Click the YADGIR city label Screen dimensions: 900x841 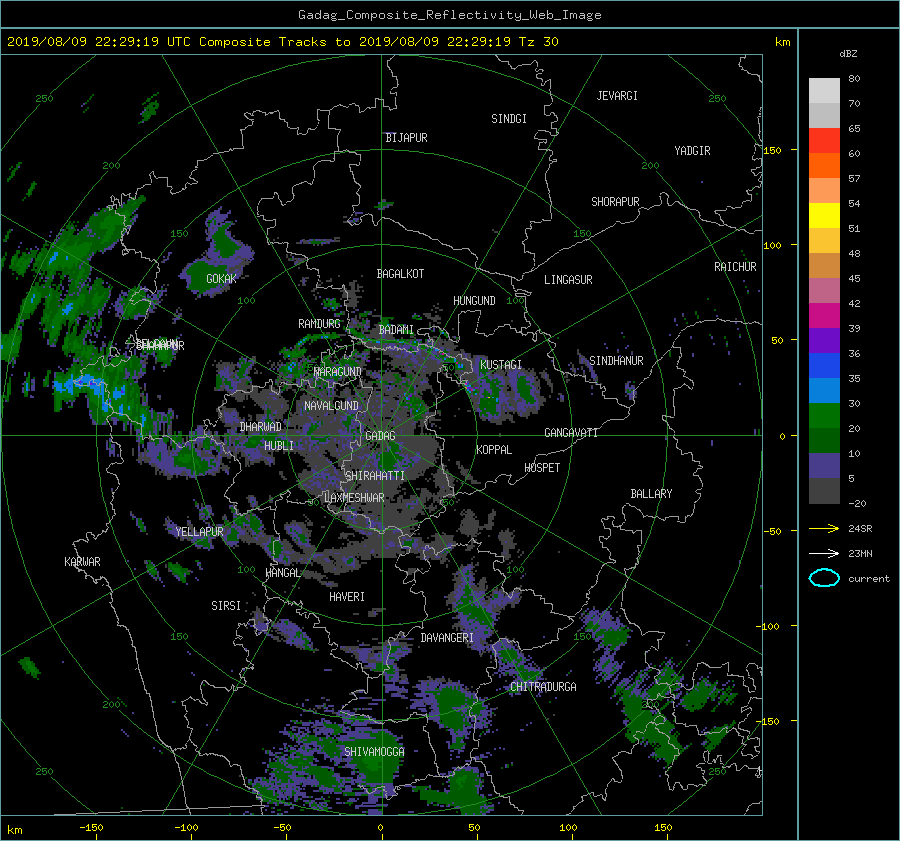692,151
